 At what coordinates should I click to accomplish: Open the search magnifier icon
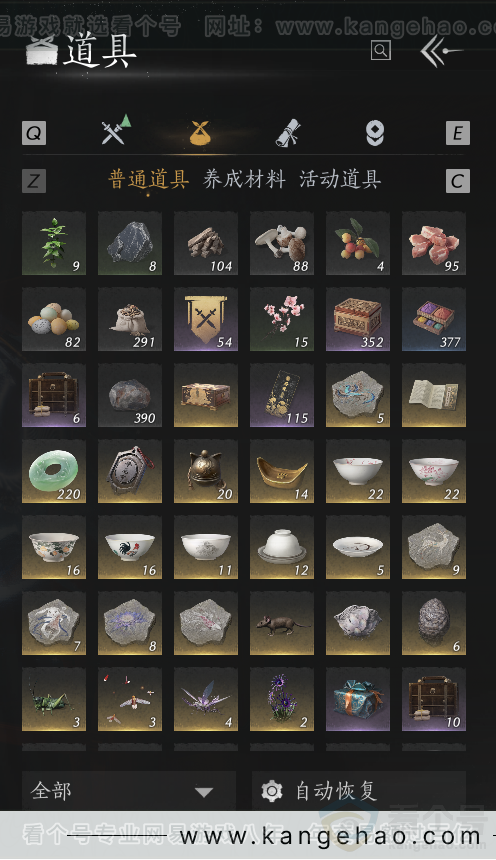381,50
